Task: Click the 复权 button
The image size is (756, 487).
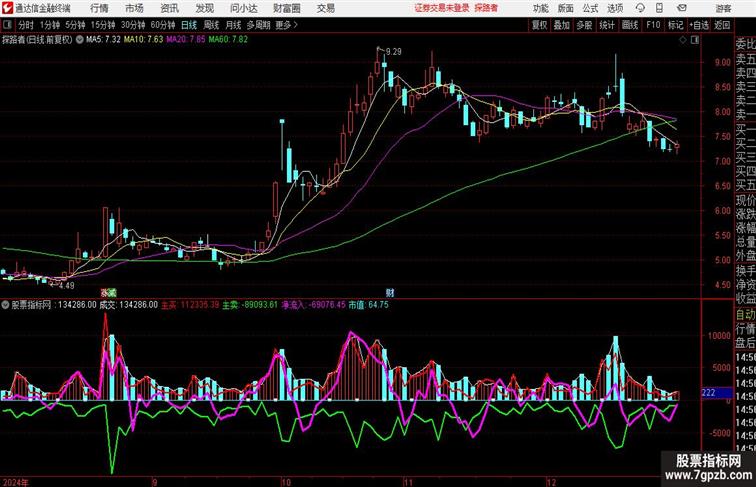Action: [x=539, y=25]
